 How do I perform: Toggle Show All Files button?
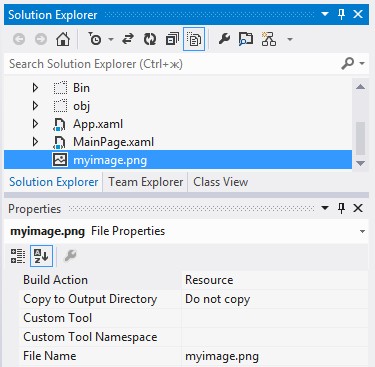point(194,39)
